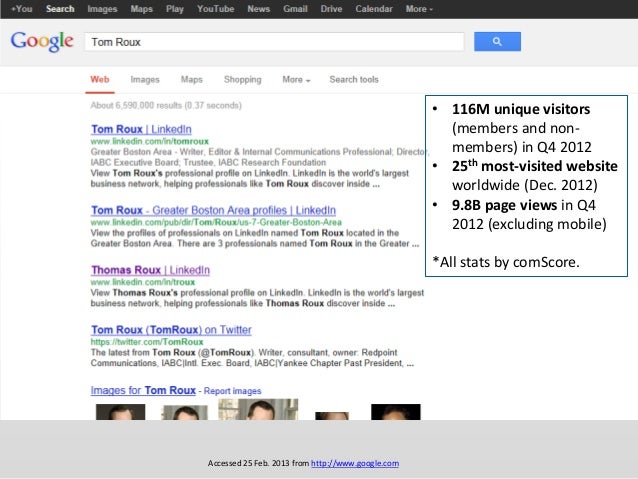Click the second Tom Roux image thumbnail
The height and width of the screenshot is (479, 638).
click(185, 413)
